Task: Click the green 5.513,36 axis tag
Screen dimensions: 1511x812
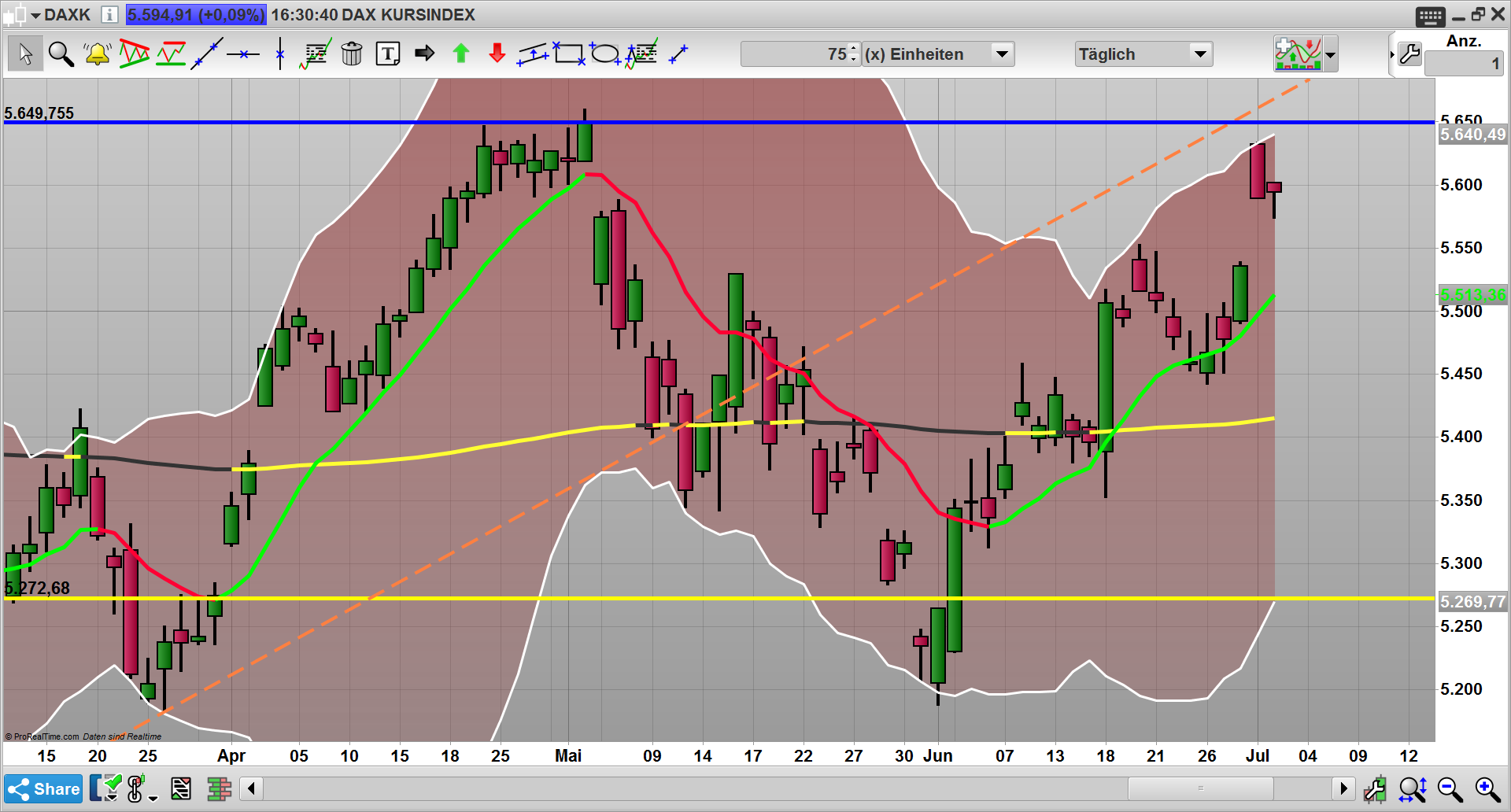Action: 1472,295
